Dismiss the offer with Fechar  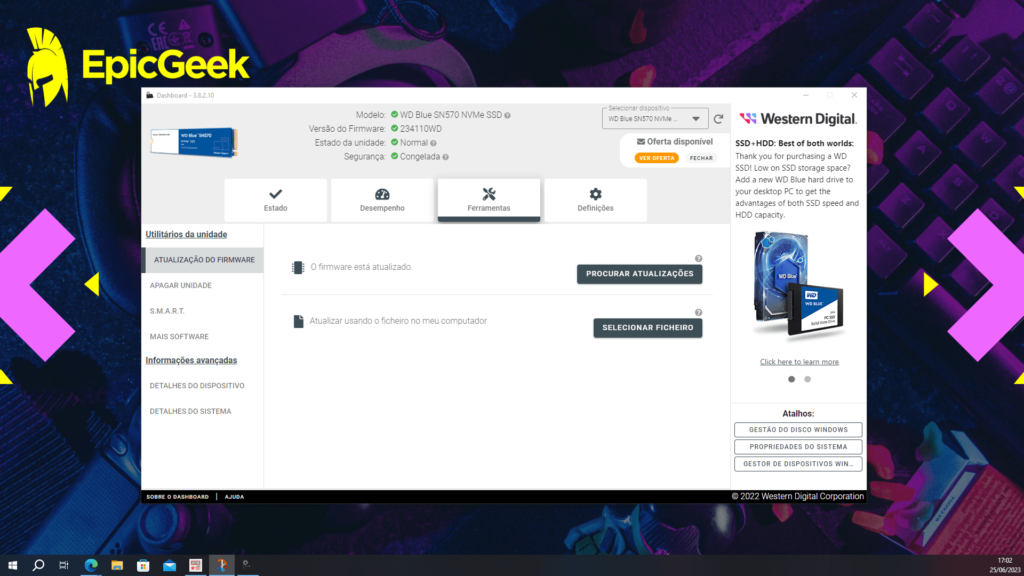coord(701,158)
